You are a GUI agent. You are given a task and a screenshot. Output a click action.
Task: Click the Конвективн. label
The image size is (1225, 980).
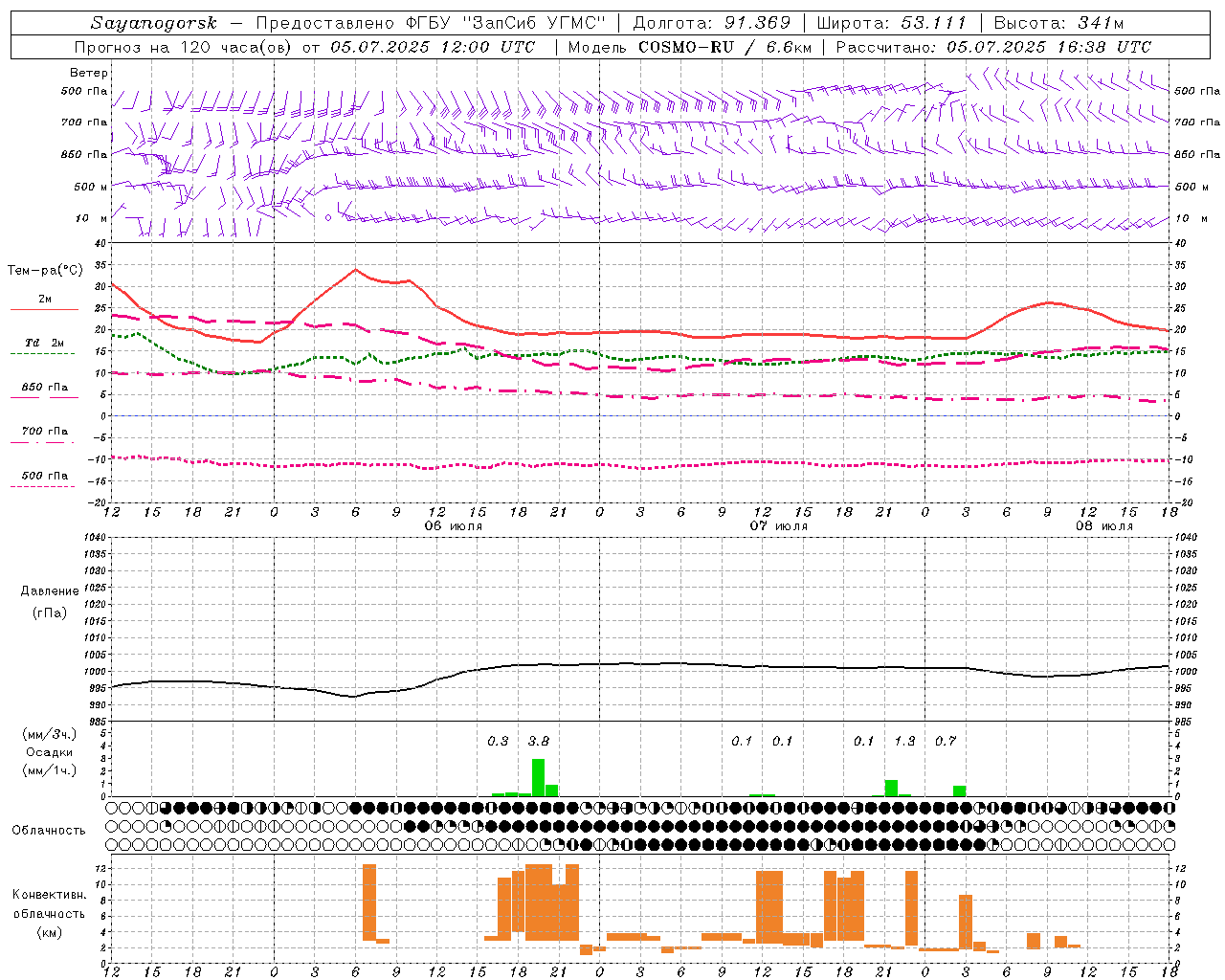coord(50,895)
